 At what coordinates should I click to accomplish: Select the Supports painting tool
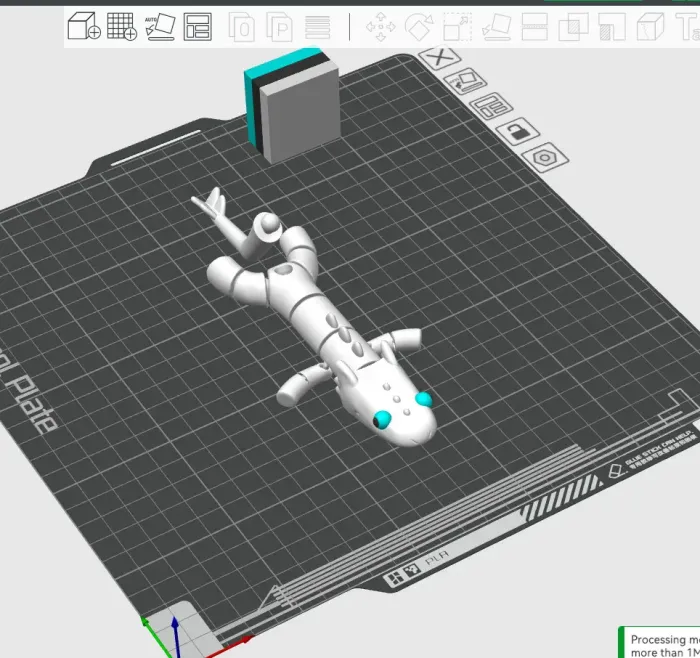612,27
